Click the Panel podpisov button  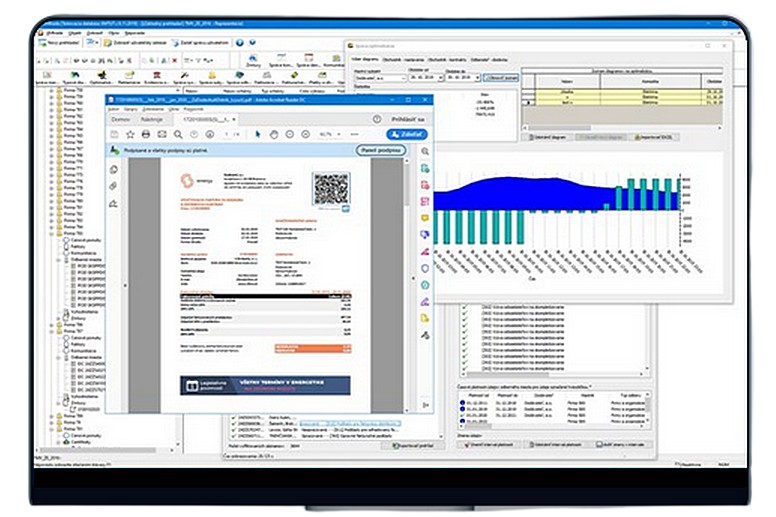[x=378, y=150]
